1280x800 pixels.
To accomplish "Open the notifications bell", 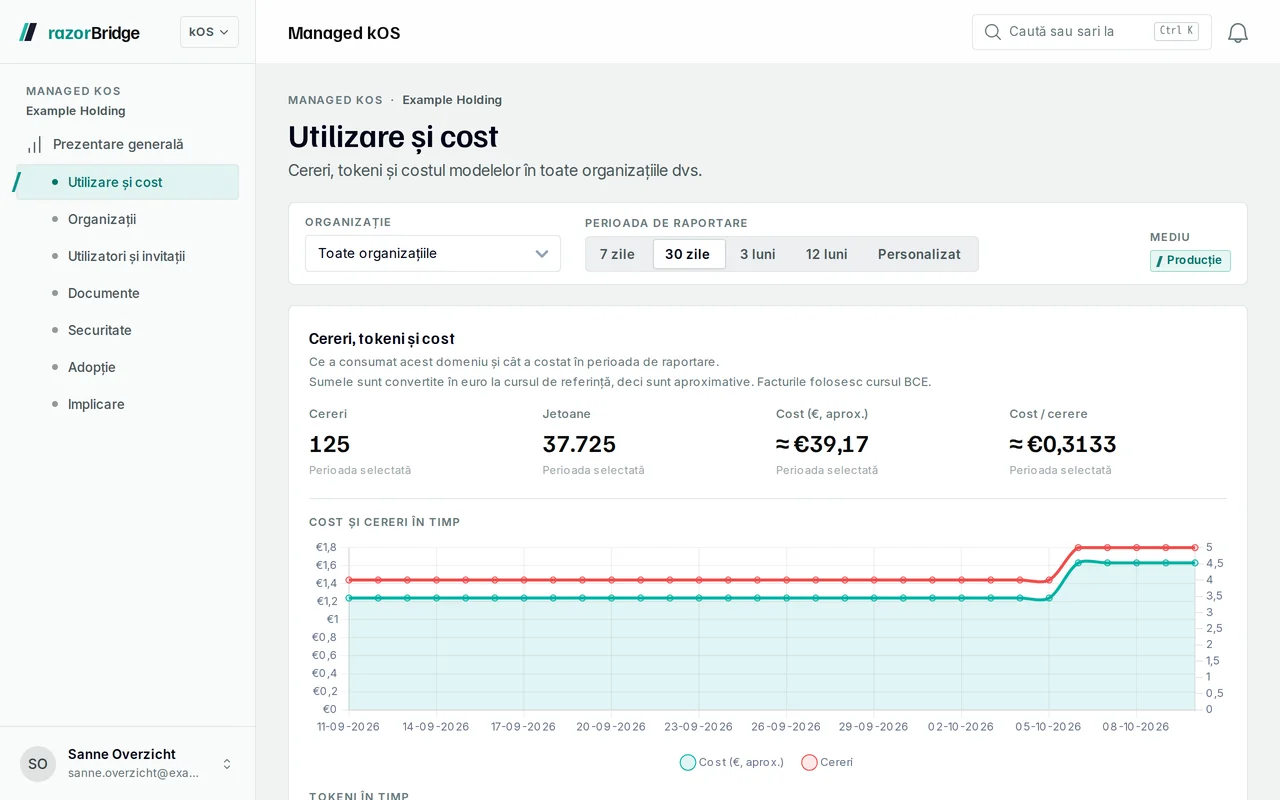I will 1238,32.
